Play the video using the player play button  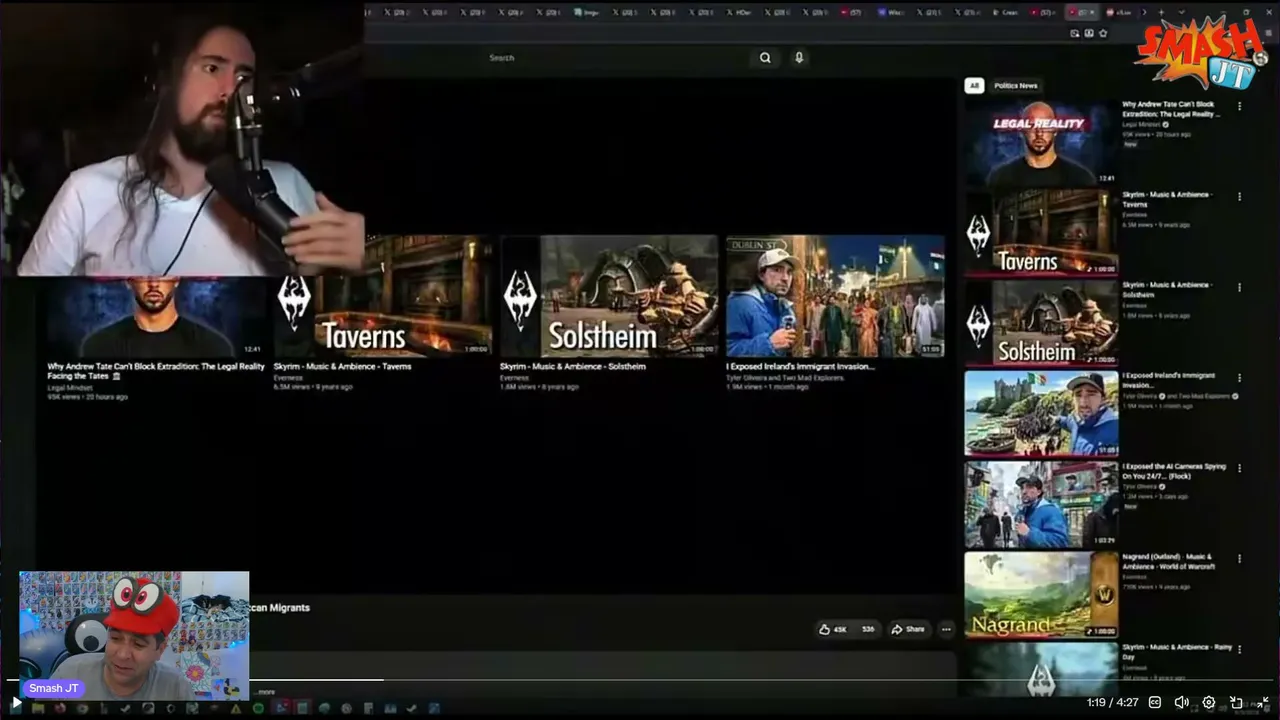click(16, 703)
